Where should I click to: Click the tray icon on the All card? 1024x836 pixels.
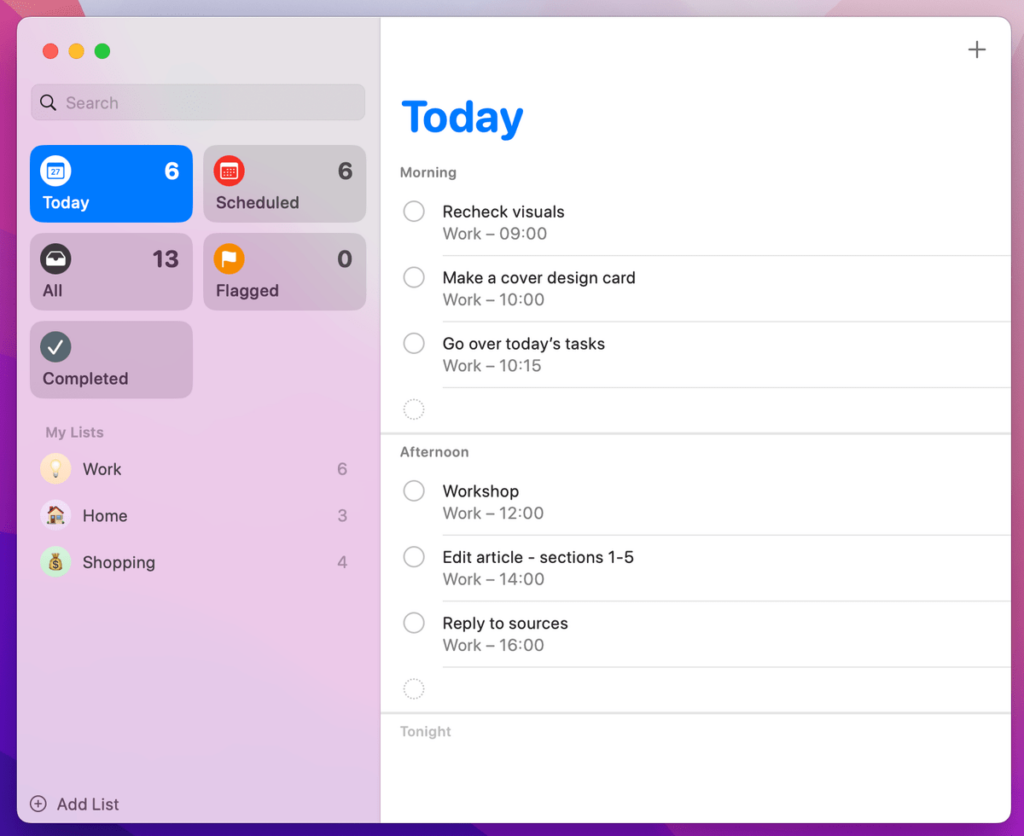pos(55,259)
